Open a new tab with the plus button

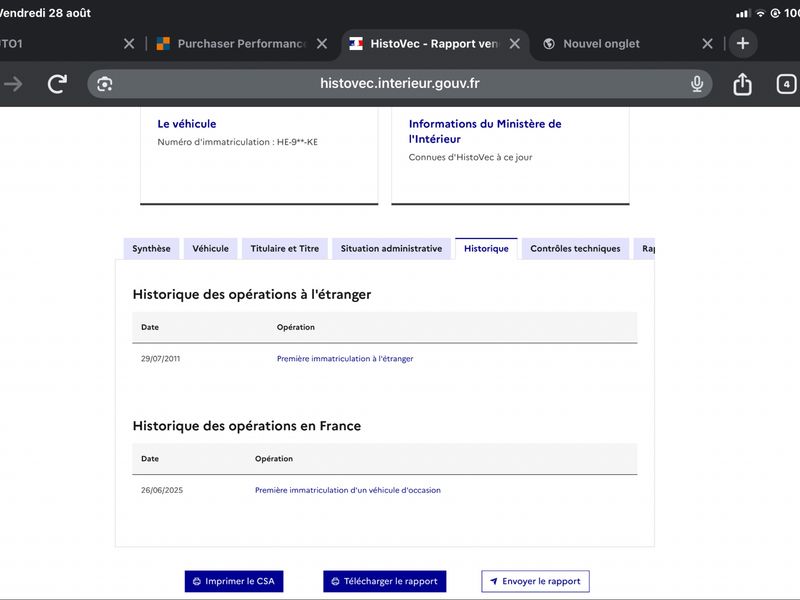(743, 43)
